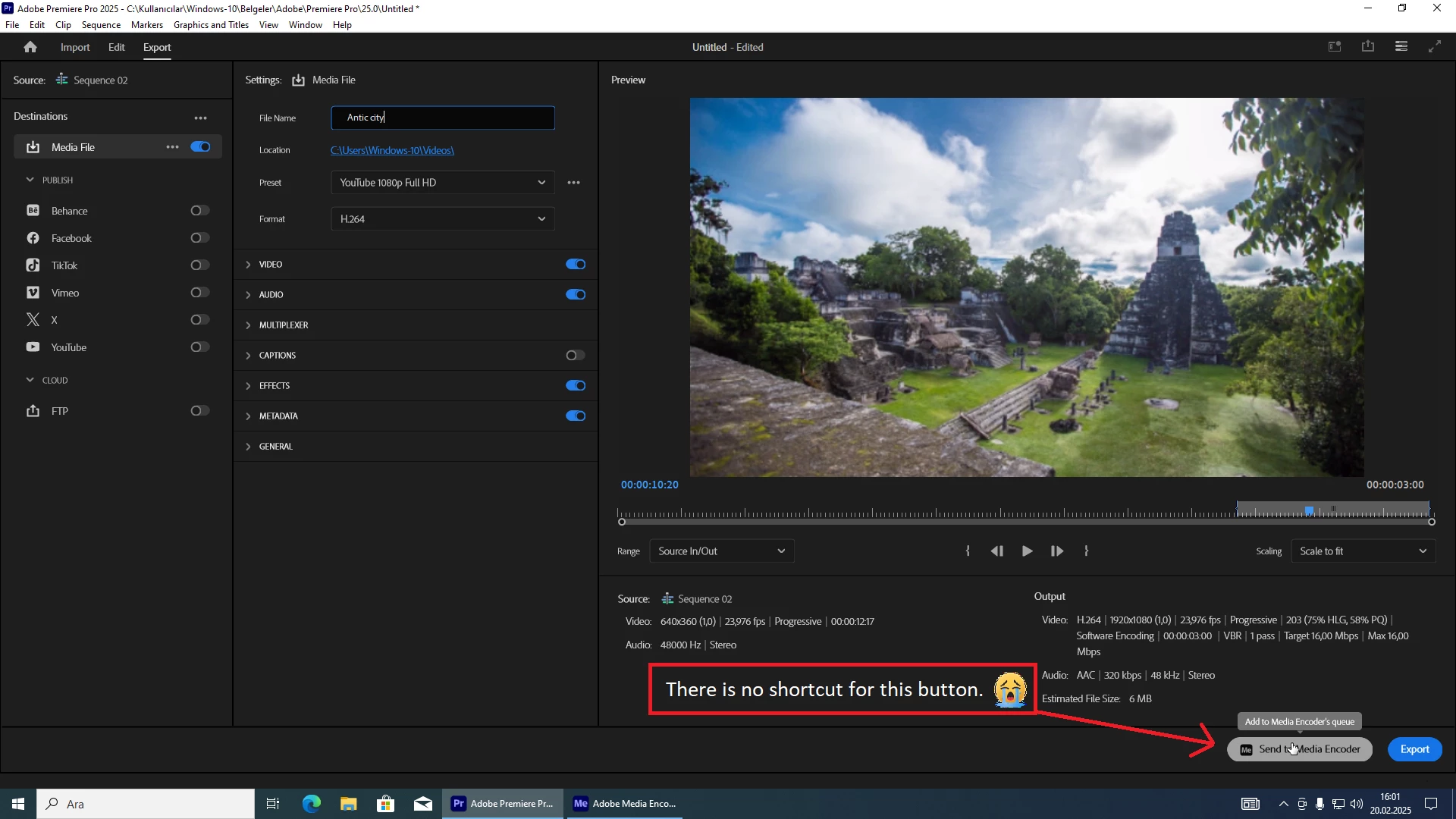This screenshot has width=1456, height=819.
Task: Open Destinations panel three-dot menu
Action: [200, 118]
